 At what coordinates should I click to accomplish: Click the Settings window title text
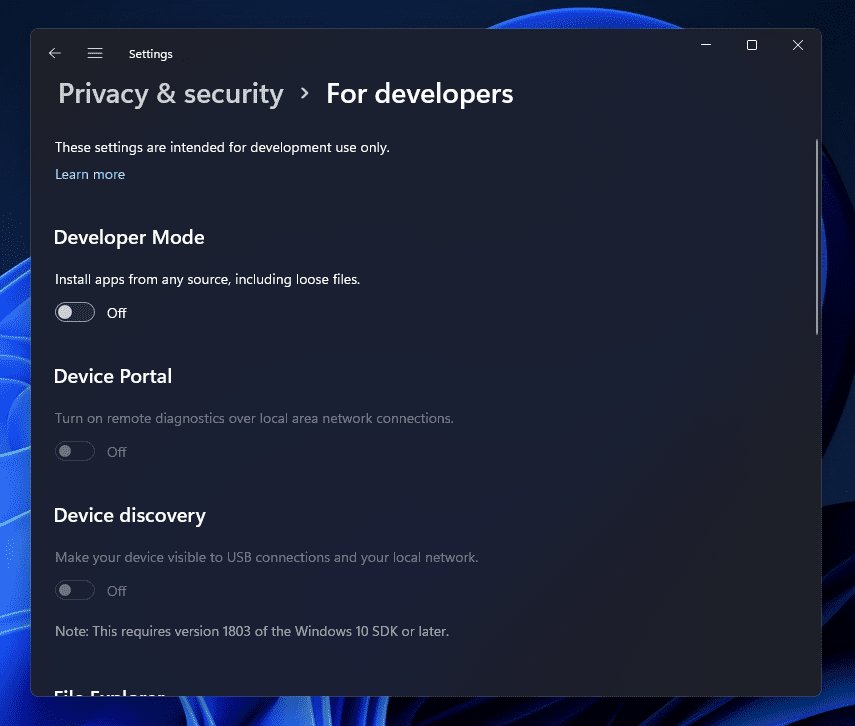coord(151,54)
